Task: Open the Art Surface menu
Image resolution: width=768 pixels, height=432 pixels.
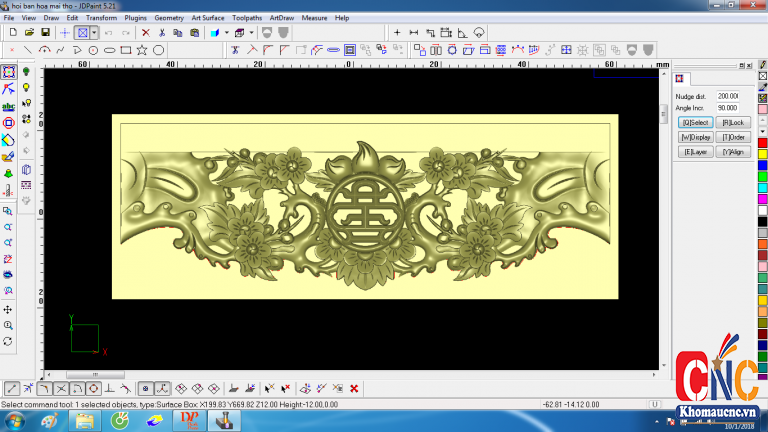Action: [x=208, y=18]
